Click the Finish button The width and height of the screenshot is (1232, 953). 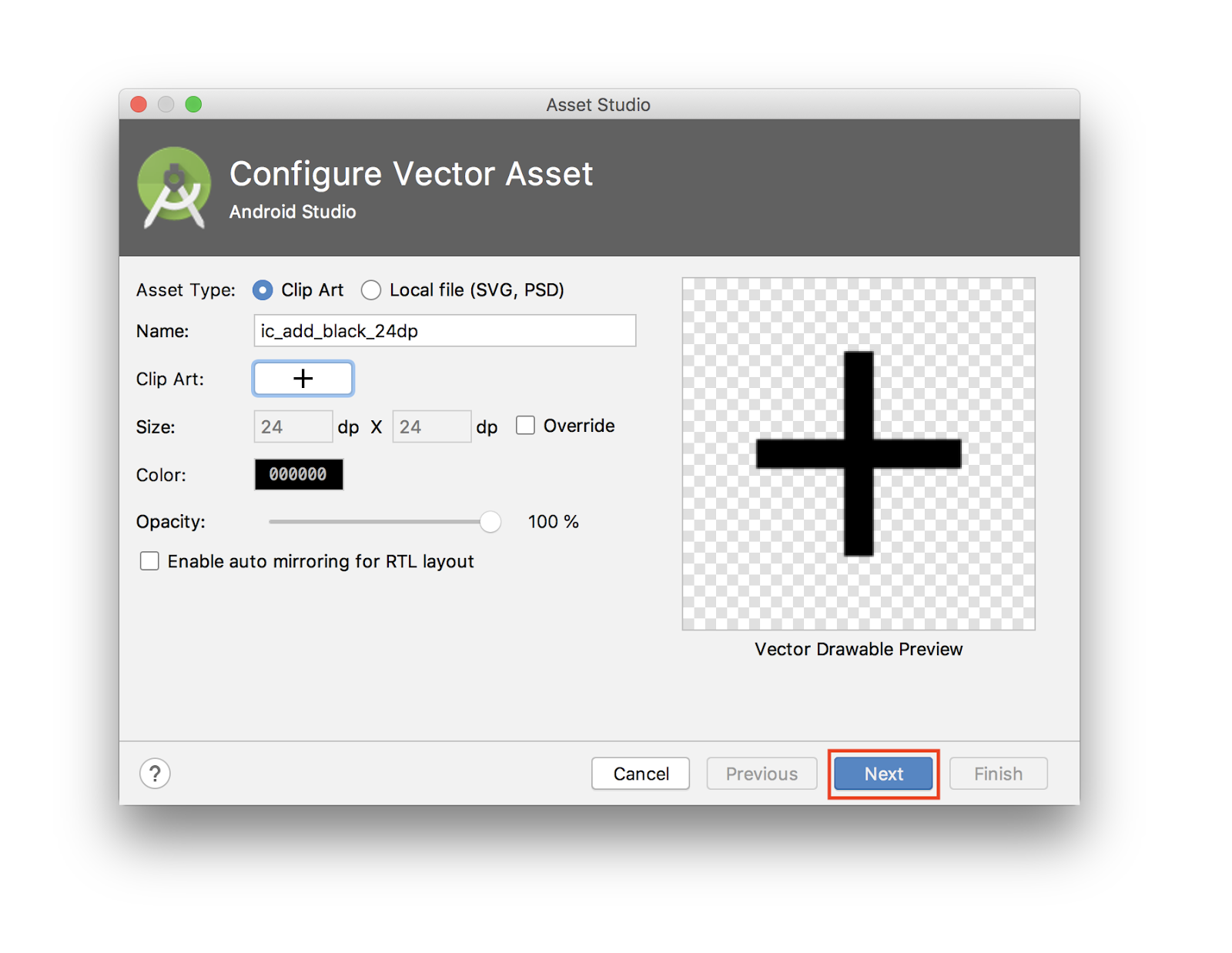pos(998,774)
